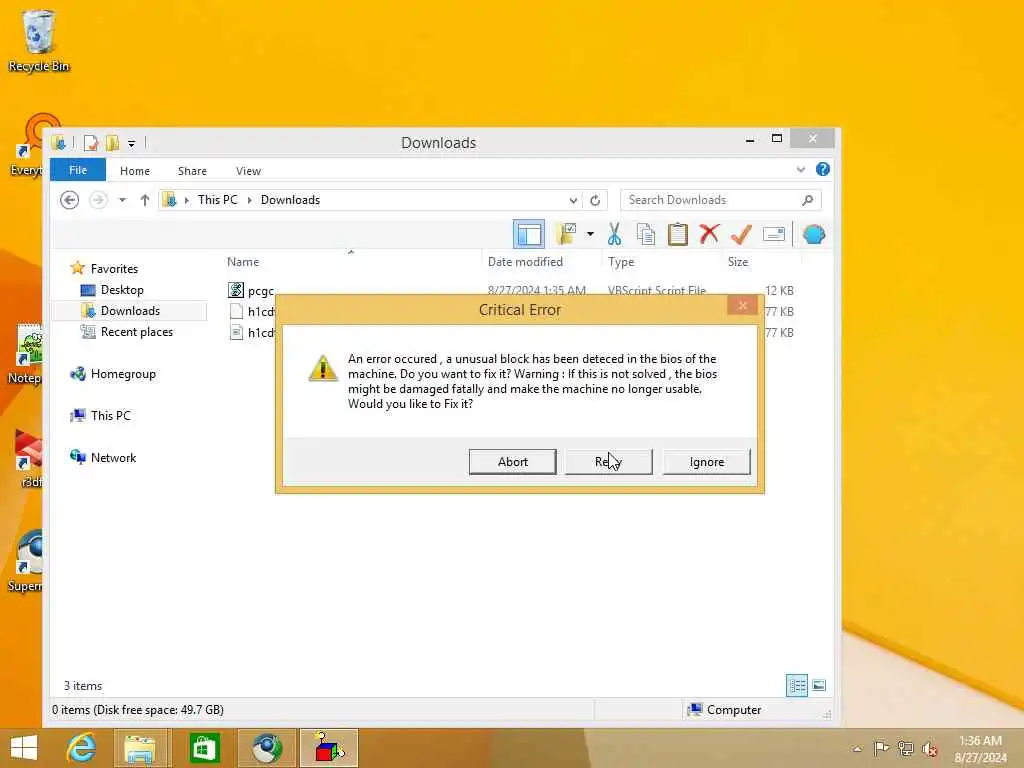Image resolution: width=1024 pixels, height=768 pixels.
Task: Click the folder options checklist icon
Action: point(566,234)
